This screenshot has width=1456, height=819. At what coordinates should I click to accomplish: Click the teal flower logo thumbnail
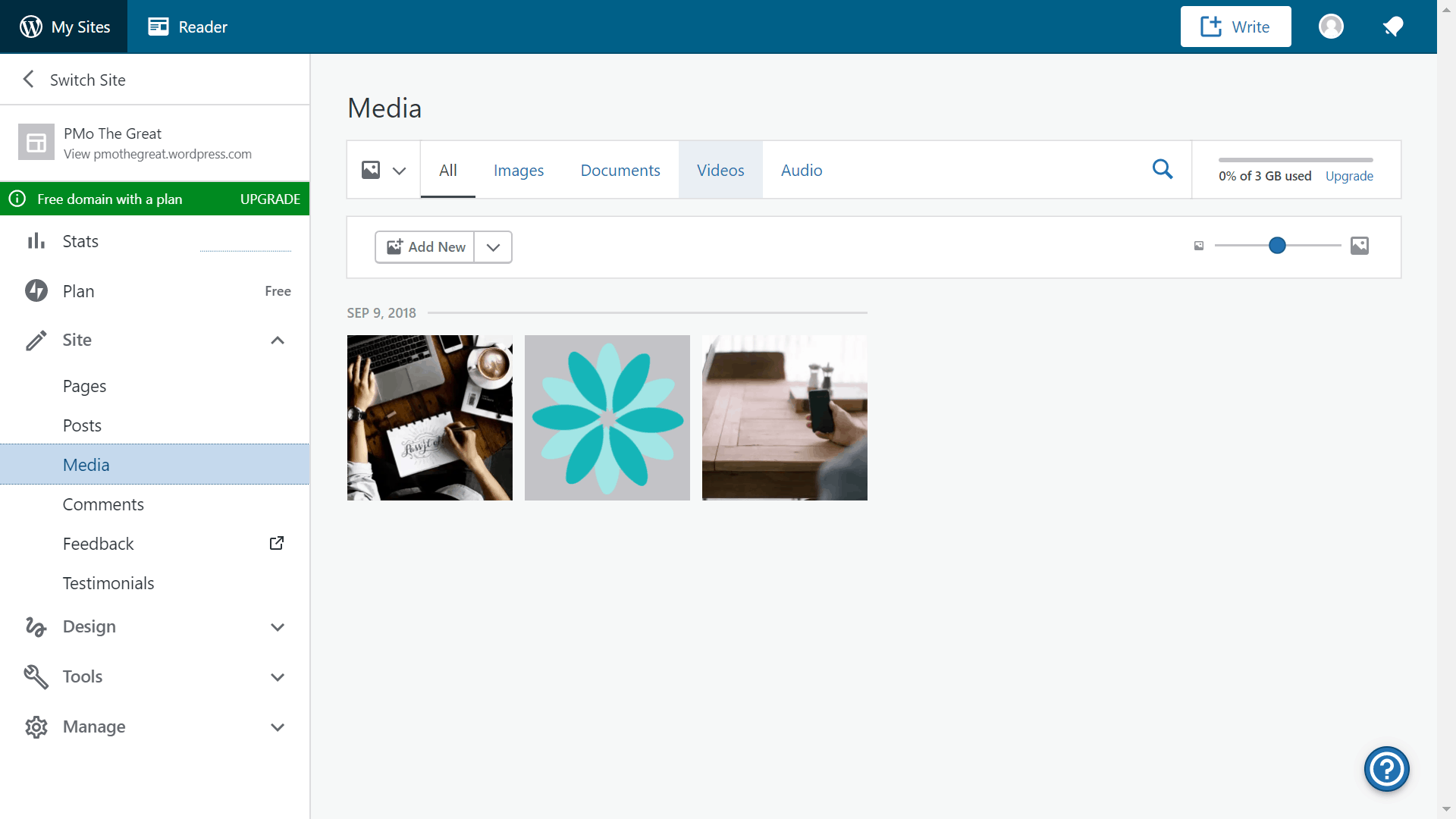607,418
